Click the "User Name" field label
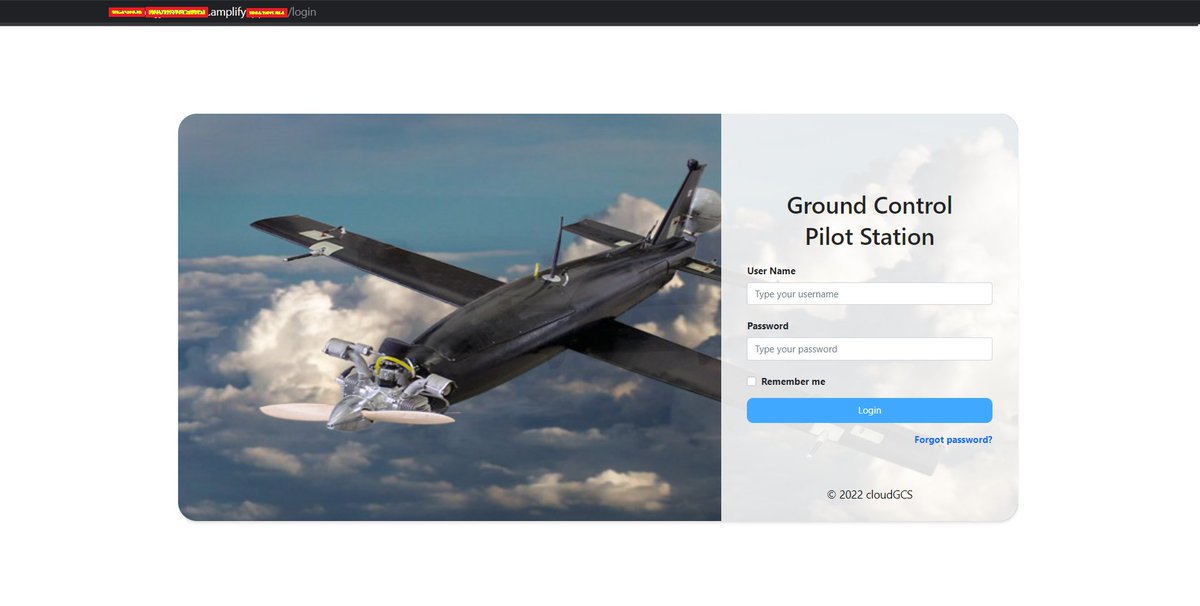 (x=771, y=271)
